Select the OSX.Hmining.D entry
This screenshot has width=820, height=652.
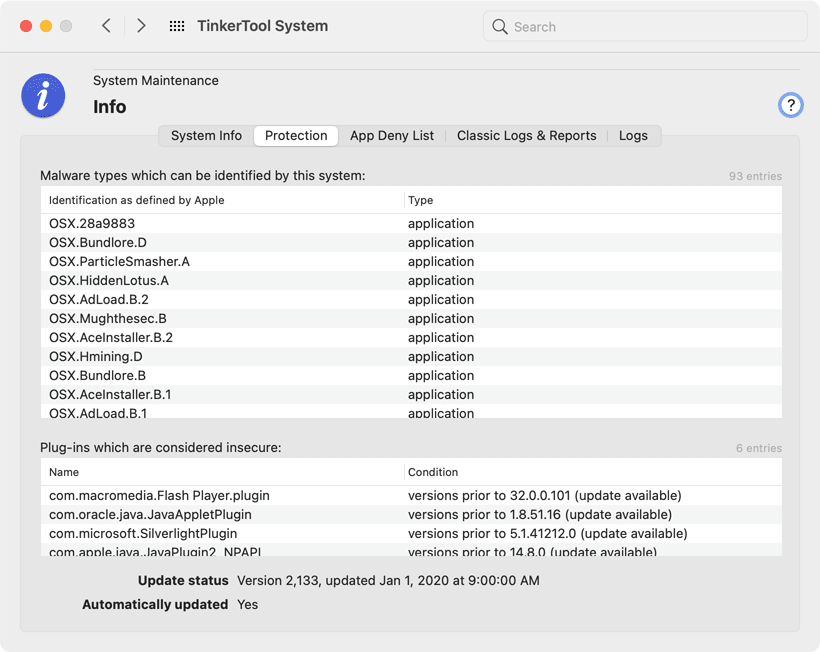point(411,357)
